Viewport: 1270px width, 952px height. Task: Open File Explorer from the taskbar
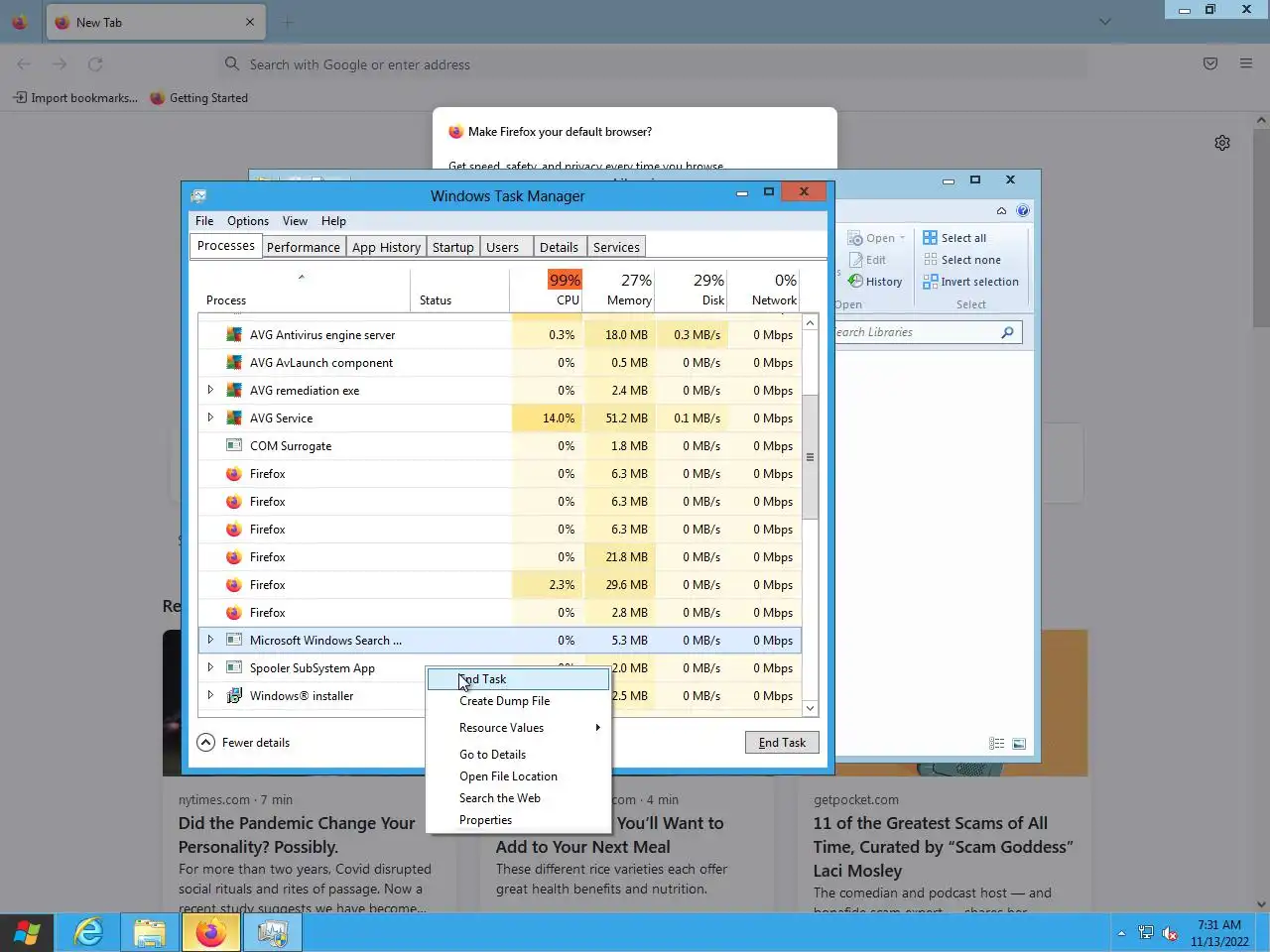pyautogui.click(x=150, y=932)
